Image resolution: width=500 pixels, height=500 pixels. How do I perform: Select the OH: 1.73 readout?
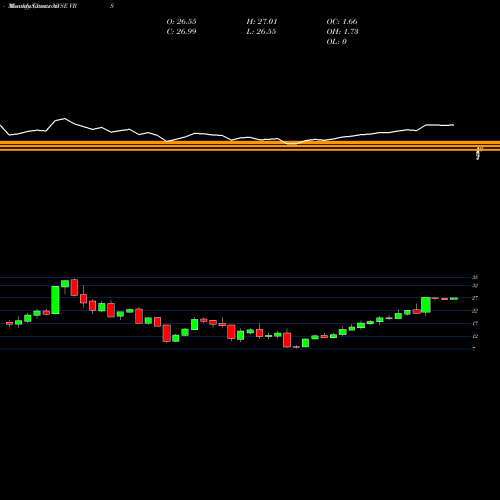click(x=342, y=32)
